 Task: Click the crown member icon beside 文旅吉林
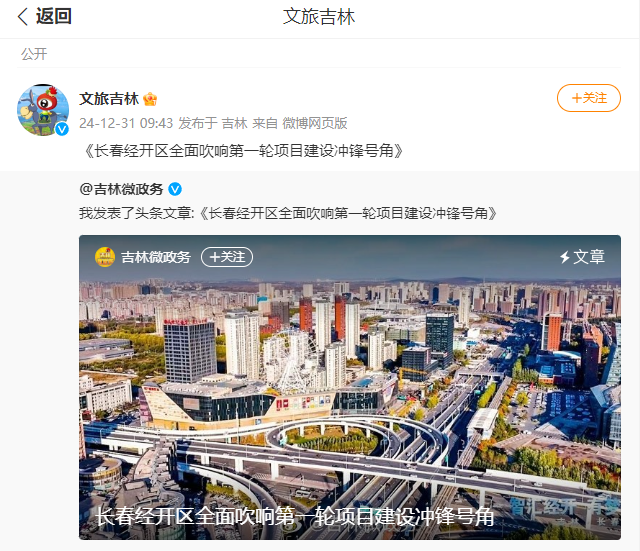point(150,99)
